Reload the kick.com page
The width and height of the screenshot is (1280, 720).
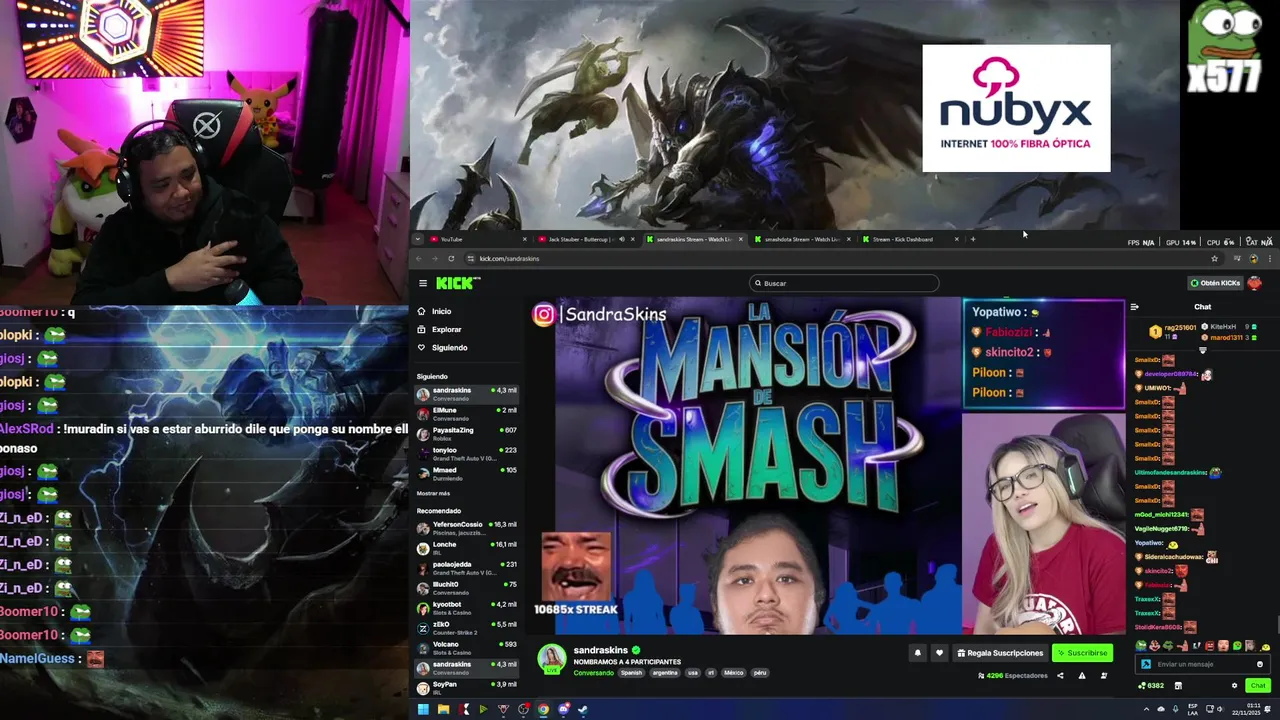[451, 258]
